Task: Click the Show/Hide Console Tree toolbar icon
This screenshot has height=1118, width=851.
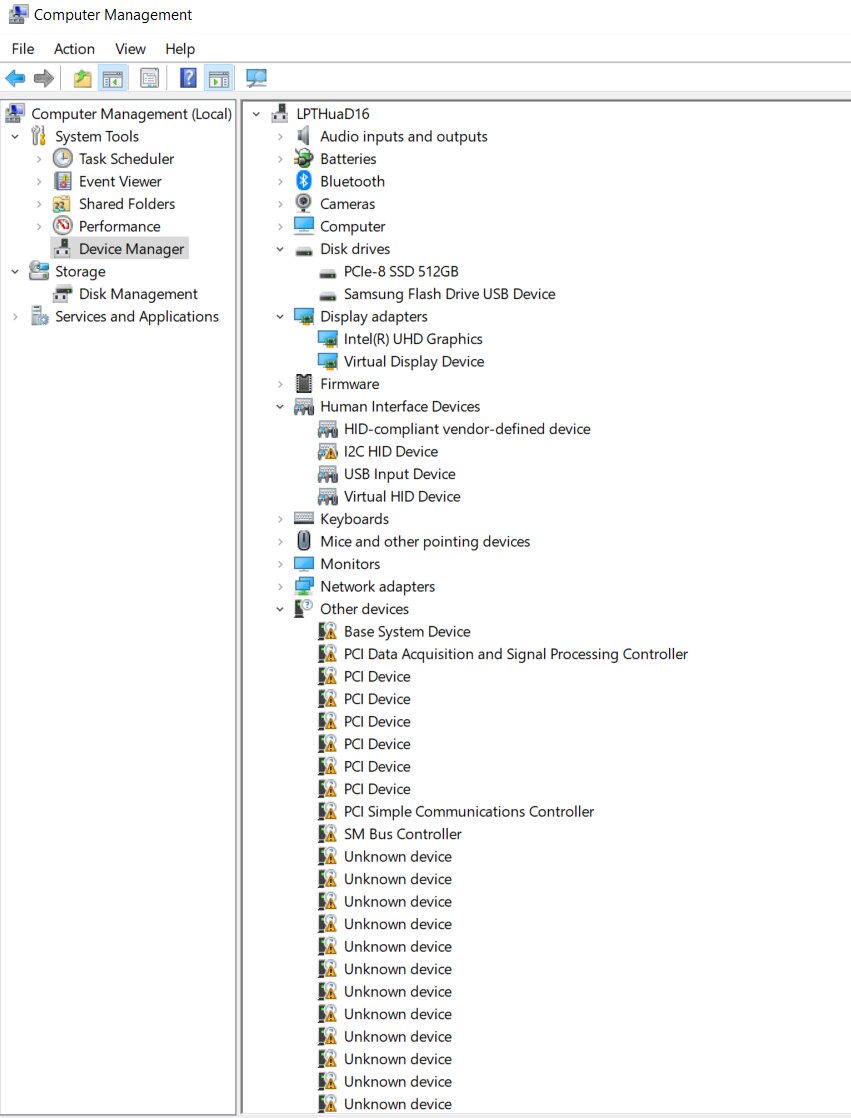Action: pos(113,78)
